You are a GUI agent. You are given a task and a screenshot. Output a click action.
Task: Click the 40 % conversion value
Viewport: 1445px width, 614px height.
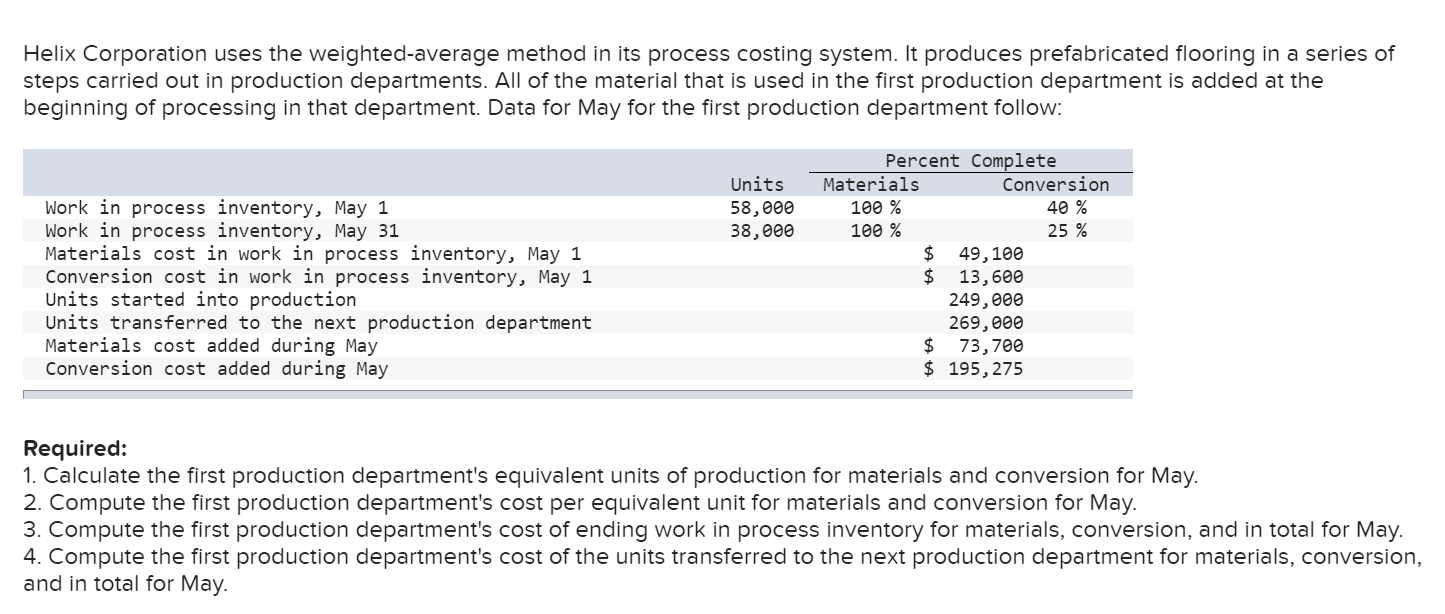[x=1068, y=208]
